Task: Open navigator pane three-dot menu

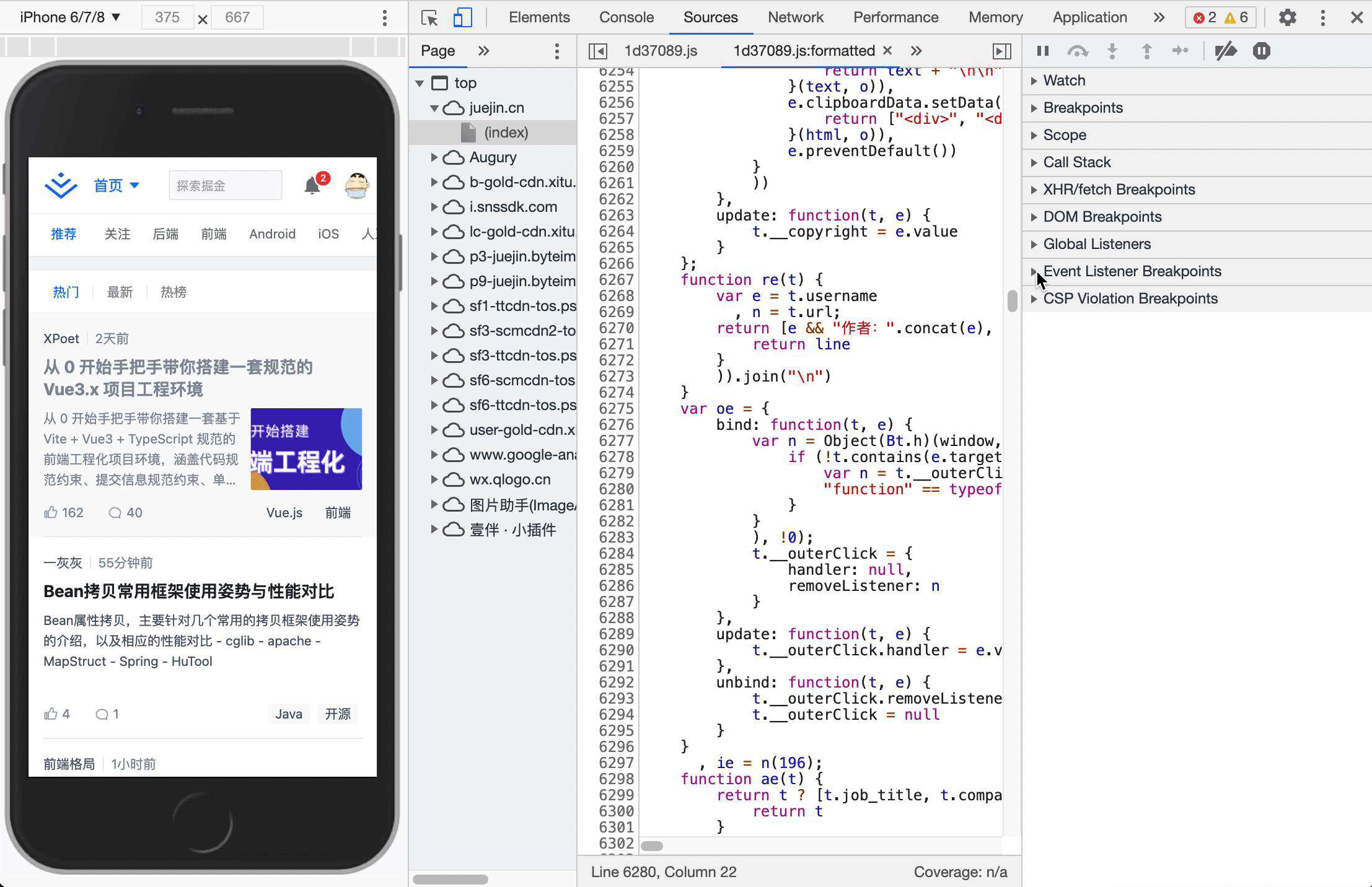Action: tap(556, 51)
